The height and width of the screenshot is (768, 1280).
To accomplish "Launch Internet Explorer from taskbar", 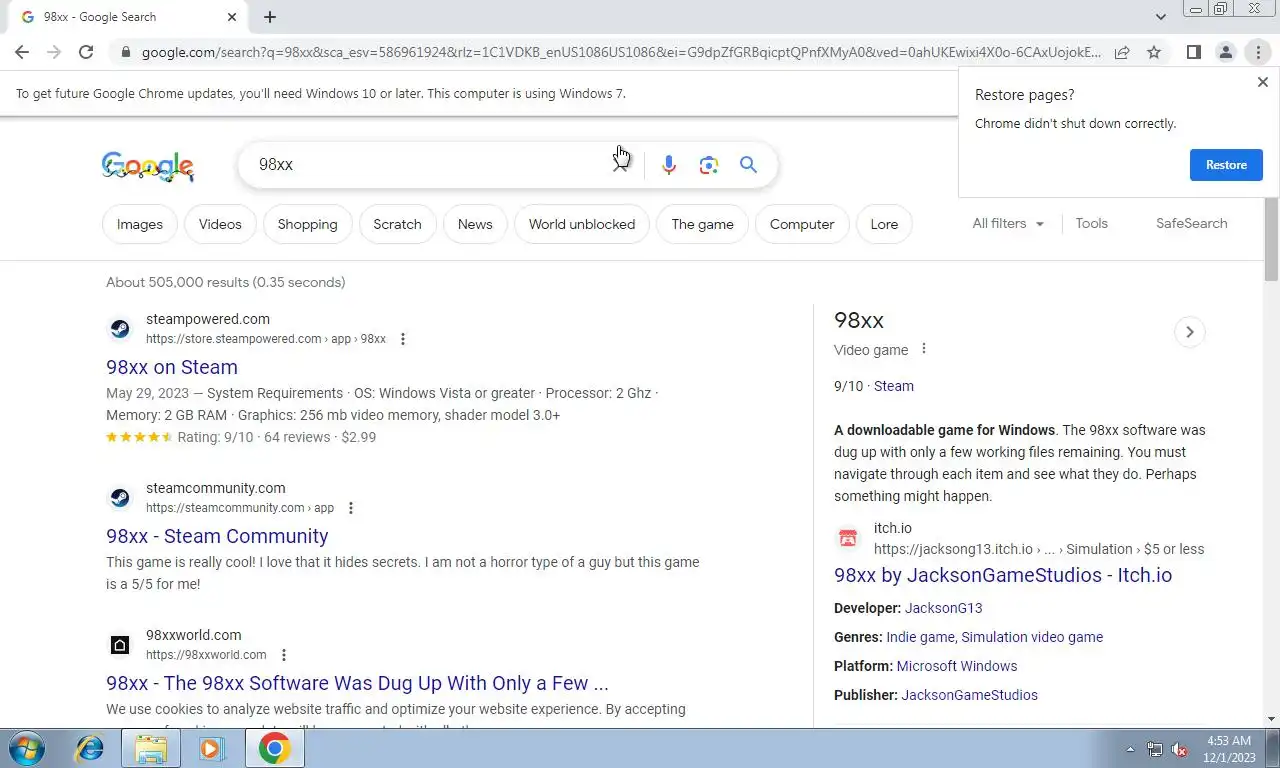I will [90, 748].
